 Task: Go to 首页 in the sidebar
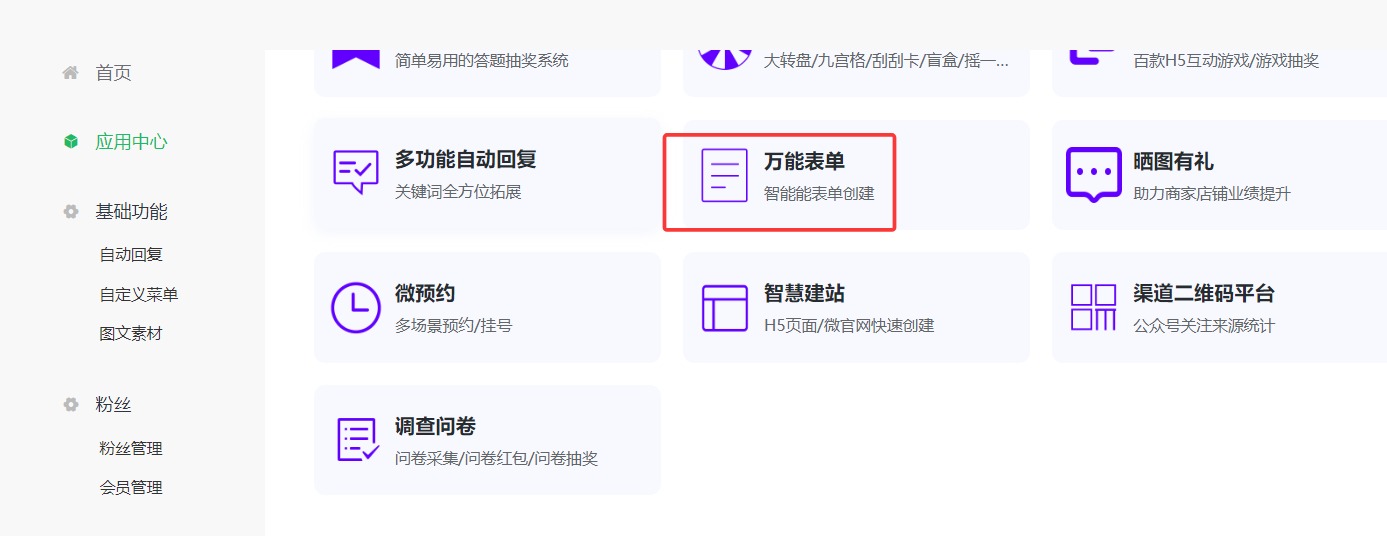pos(113,73)
